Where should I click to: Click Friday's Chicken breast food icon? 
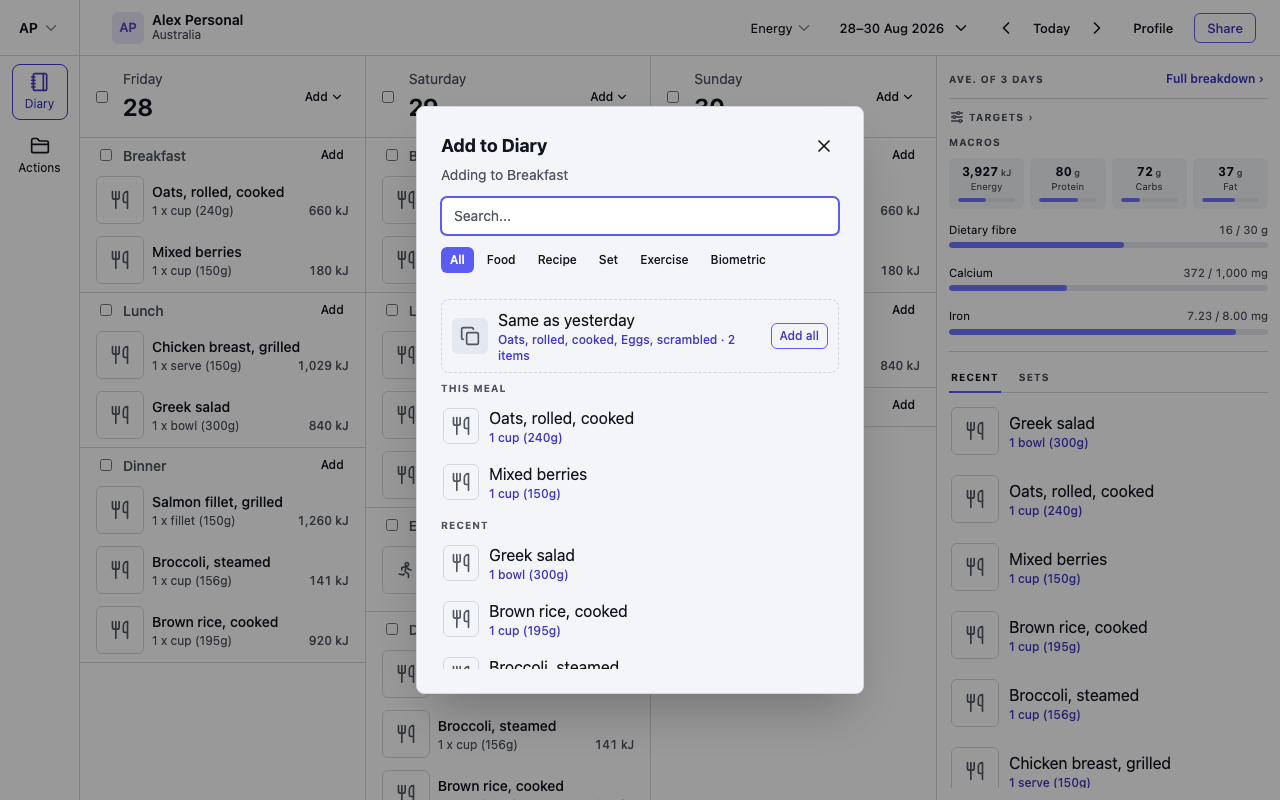click(120, 355)
